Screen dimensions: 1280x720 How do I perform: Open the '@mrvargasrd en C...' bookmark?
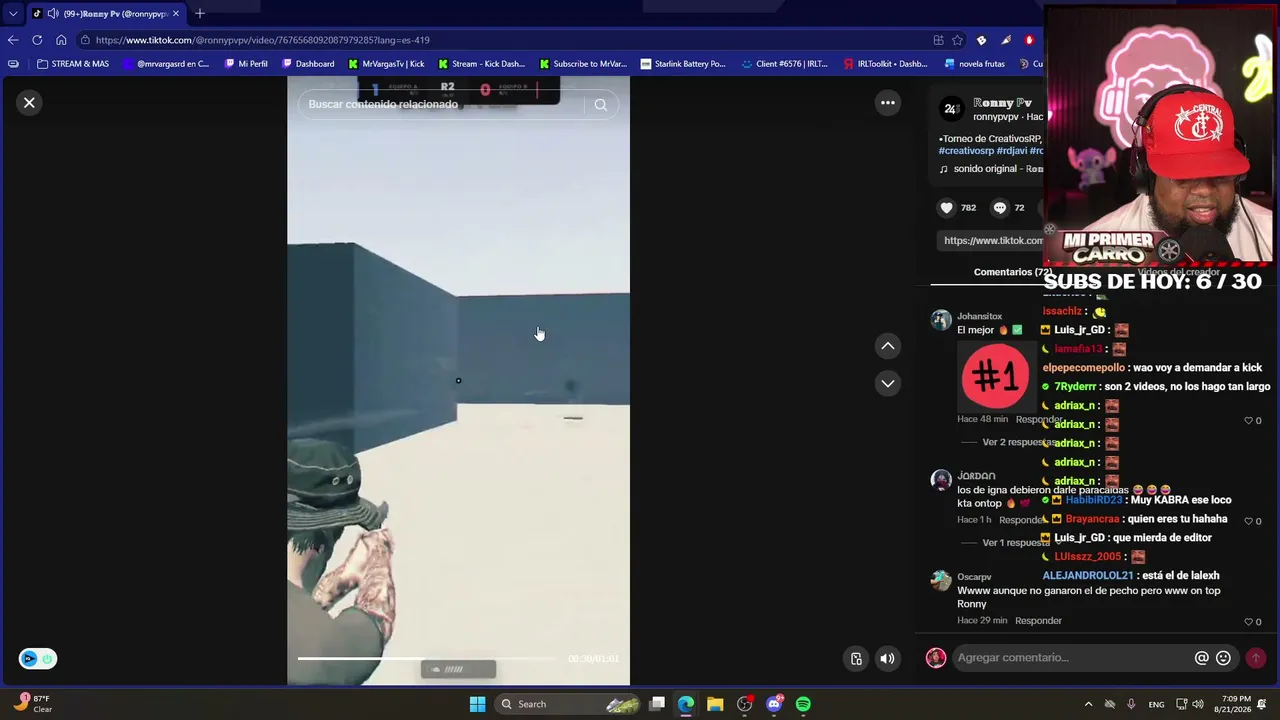[165, 64]
